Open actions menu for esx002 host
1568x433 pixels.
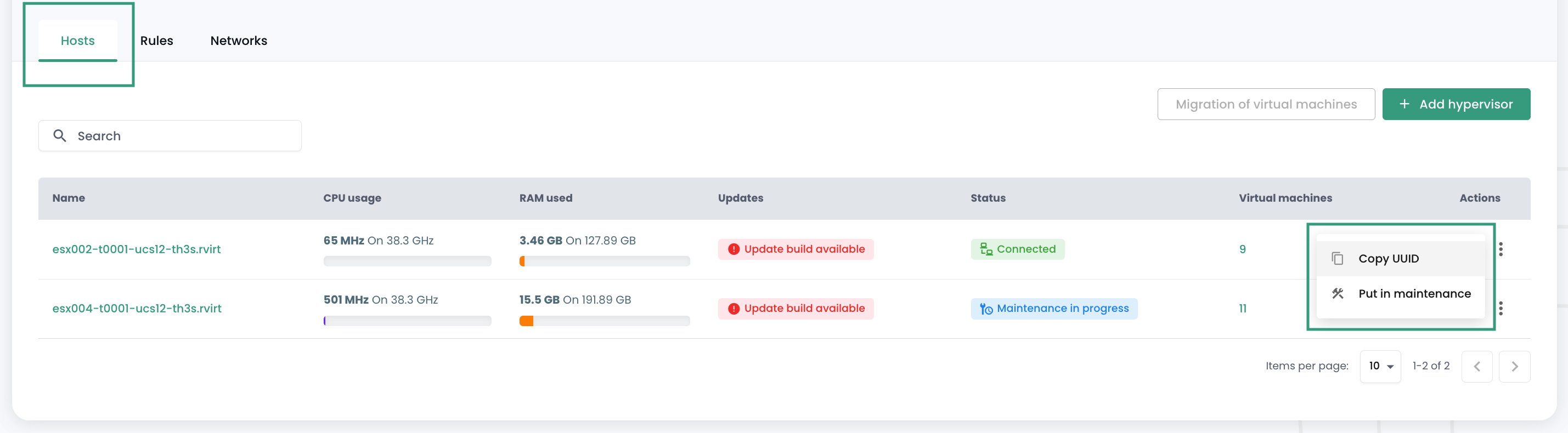coord(1501,249)
